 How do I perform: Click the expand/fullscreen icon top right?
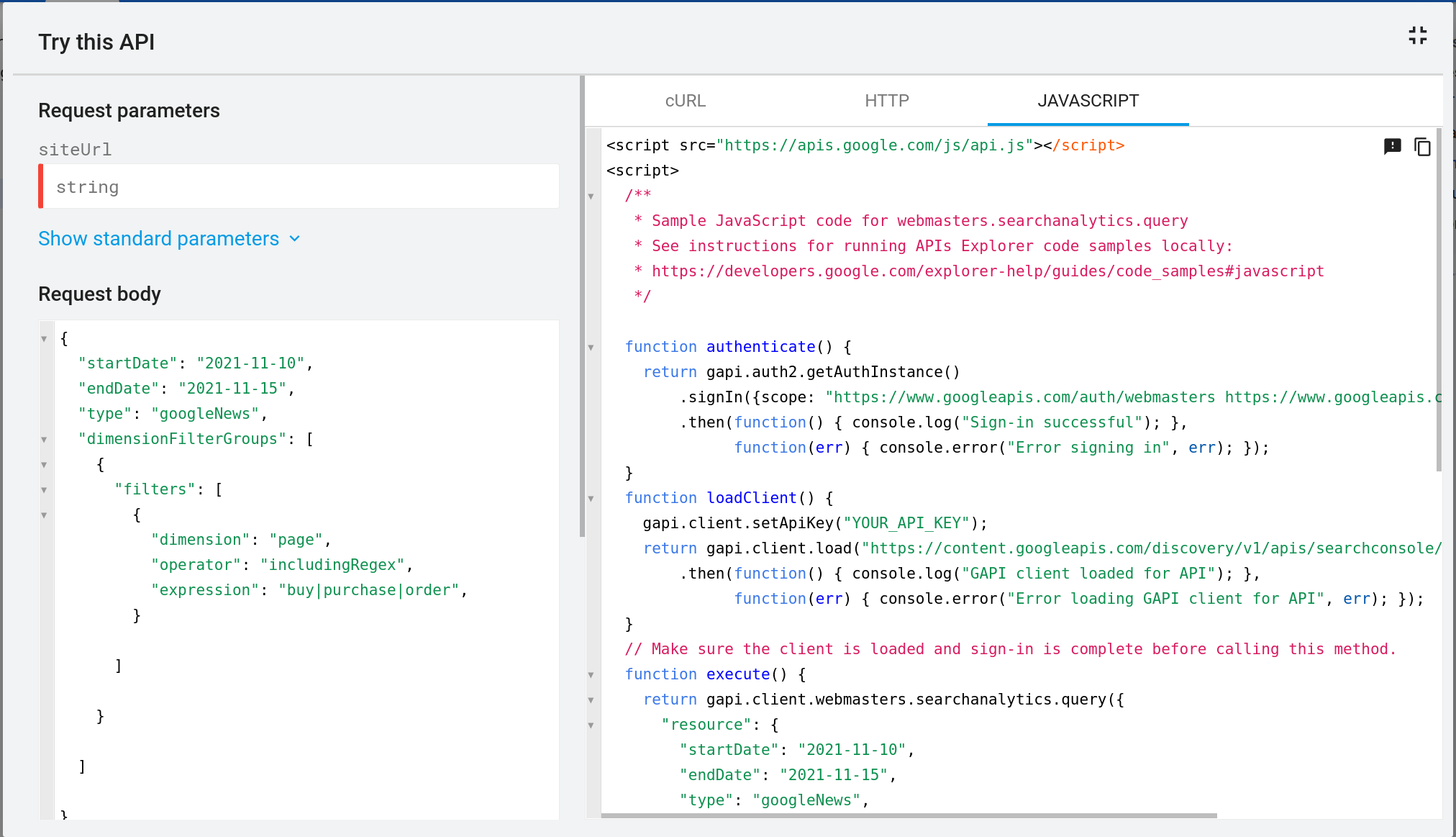[1418, 36]
